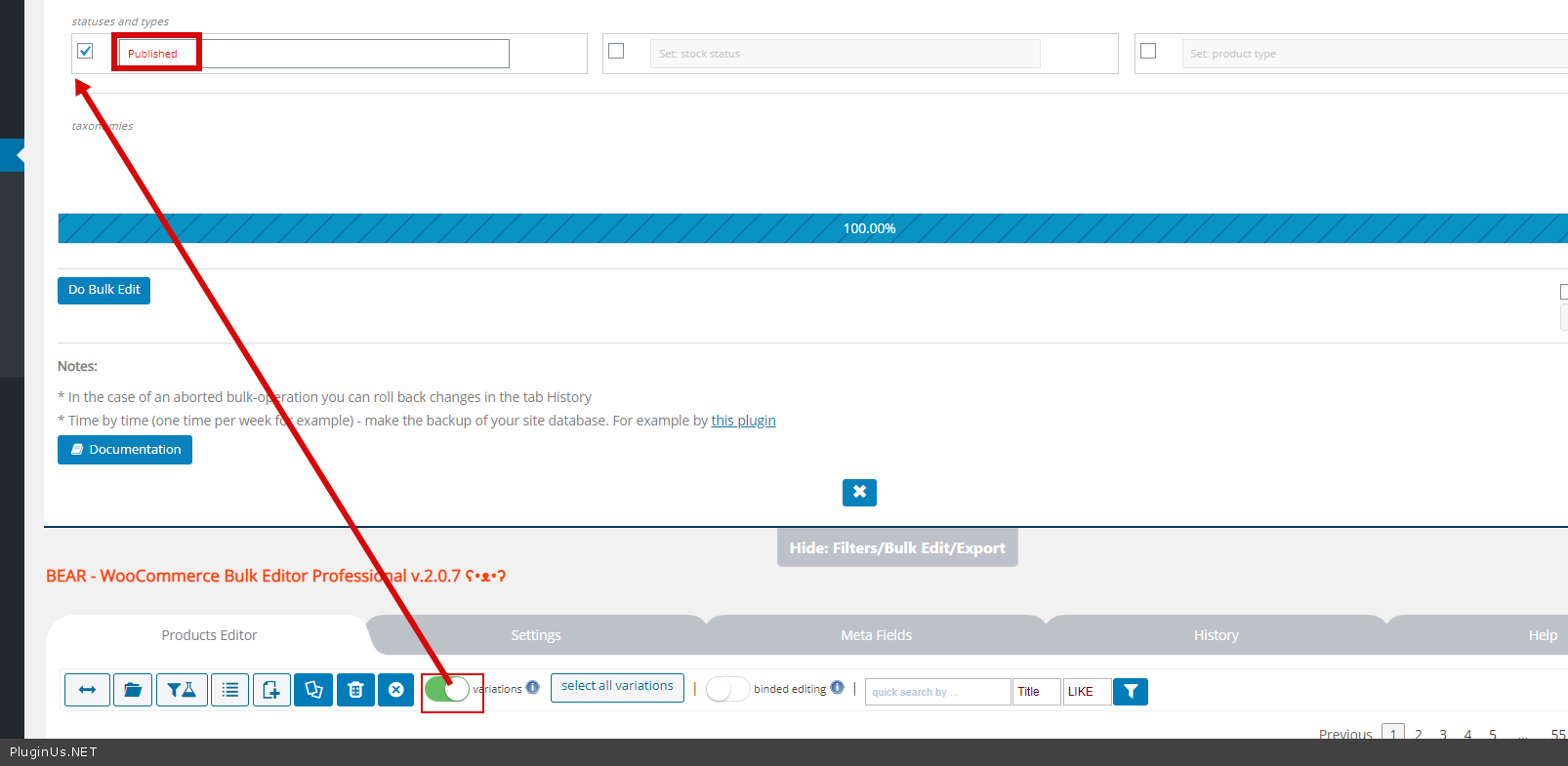The image size is (1568, 766).
Task: Switch to Products Editor tab
Action: coord(209,635)
